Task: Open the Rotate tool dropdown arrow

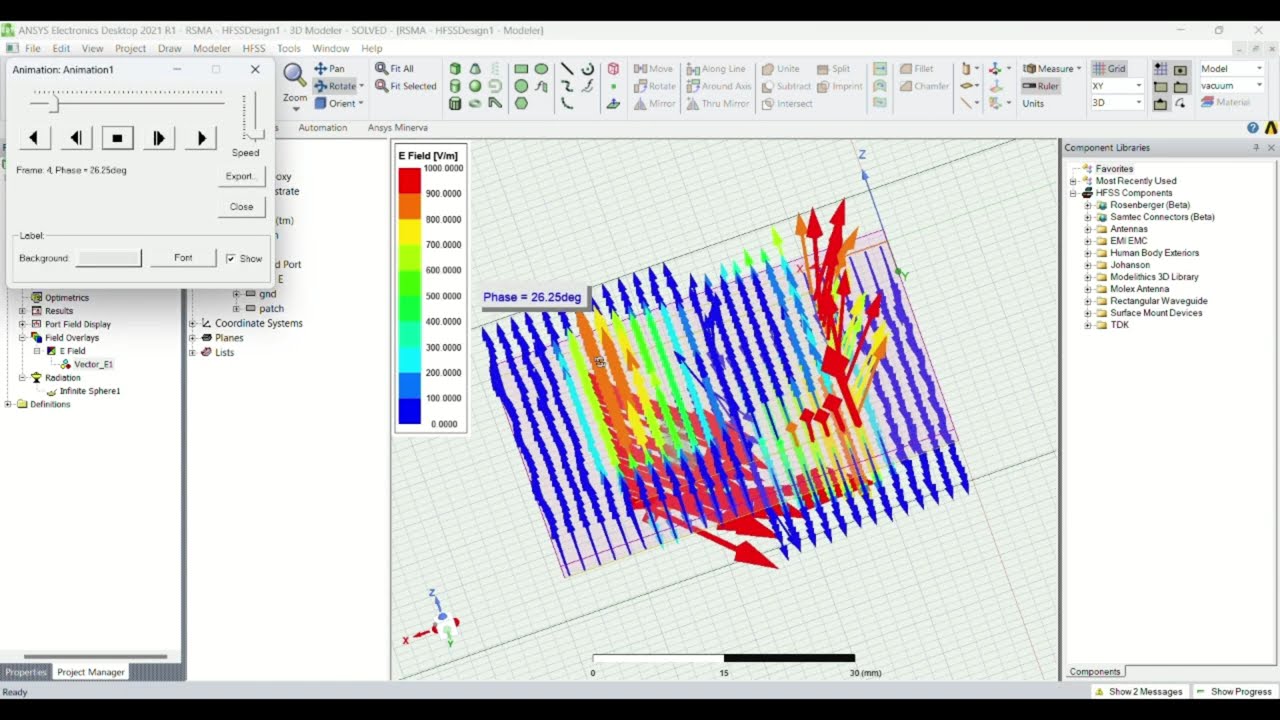Action: [364, 86]
